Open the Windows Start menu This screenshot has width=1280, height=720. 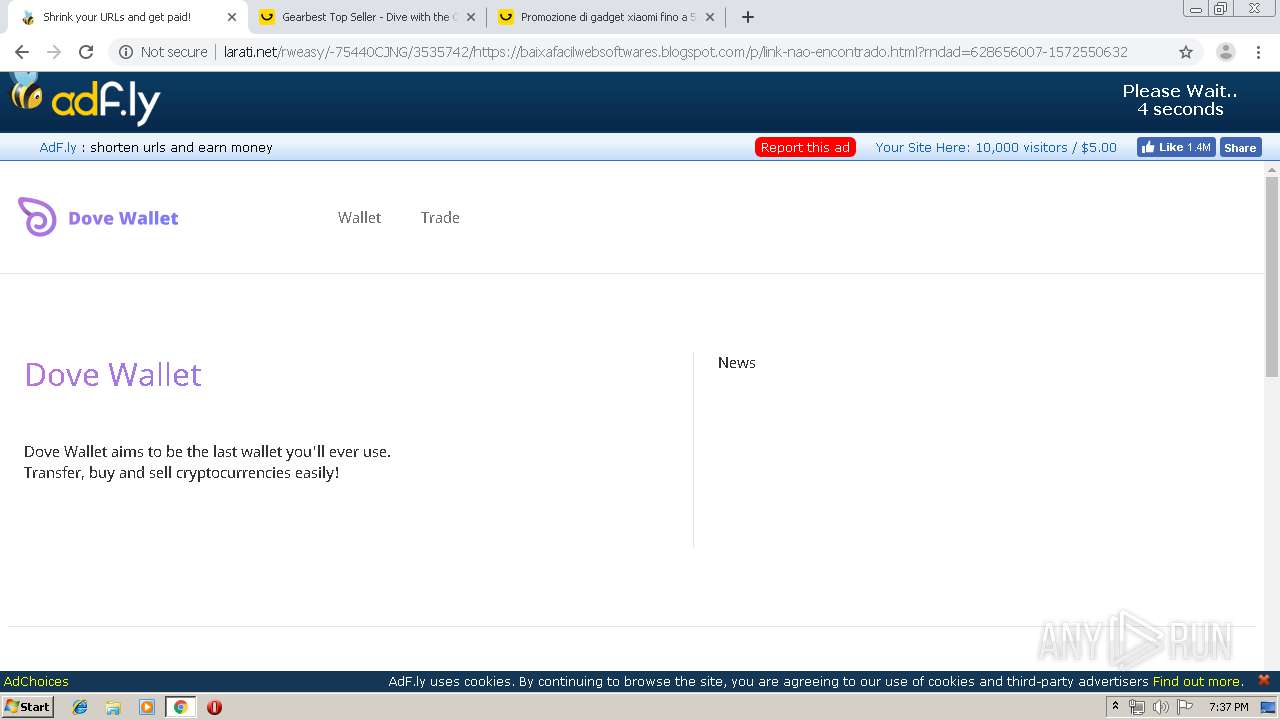28,707
